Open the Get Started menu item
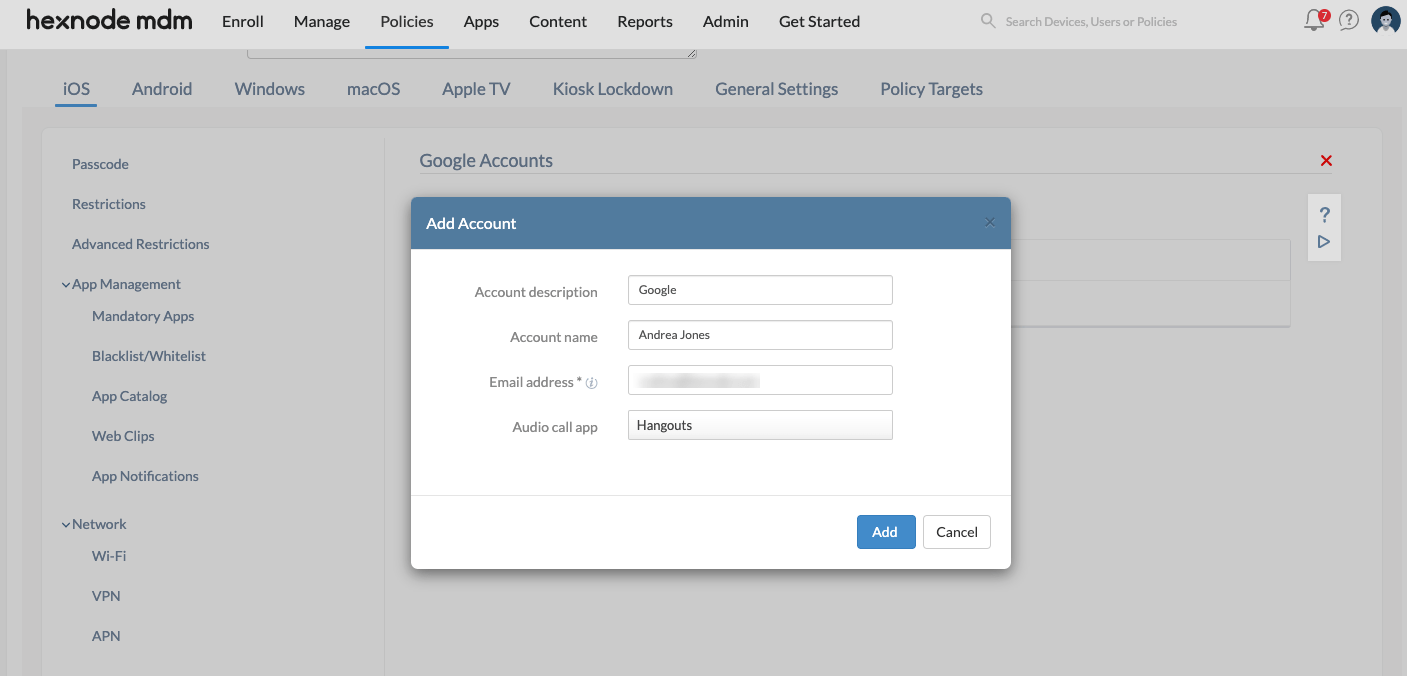The width and height of the screenshot is (1407, 676). pyautogui.click(x=818, y=21)
